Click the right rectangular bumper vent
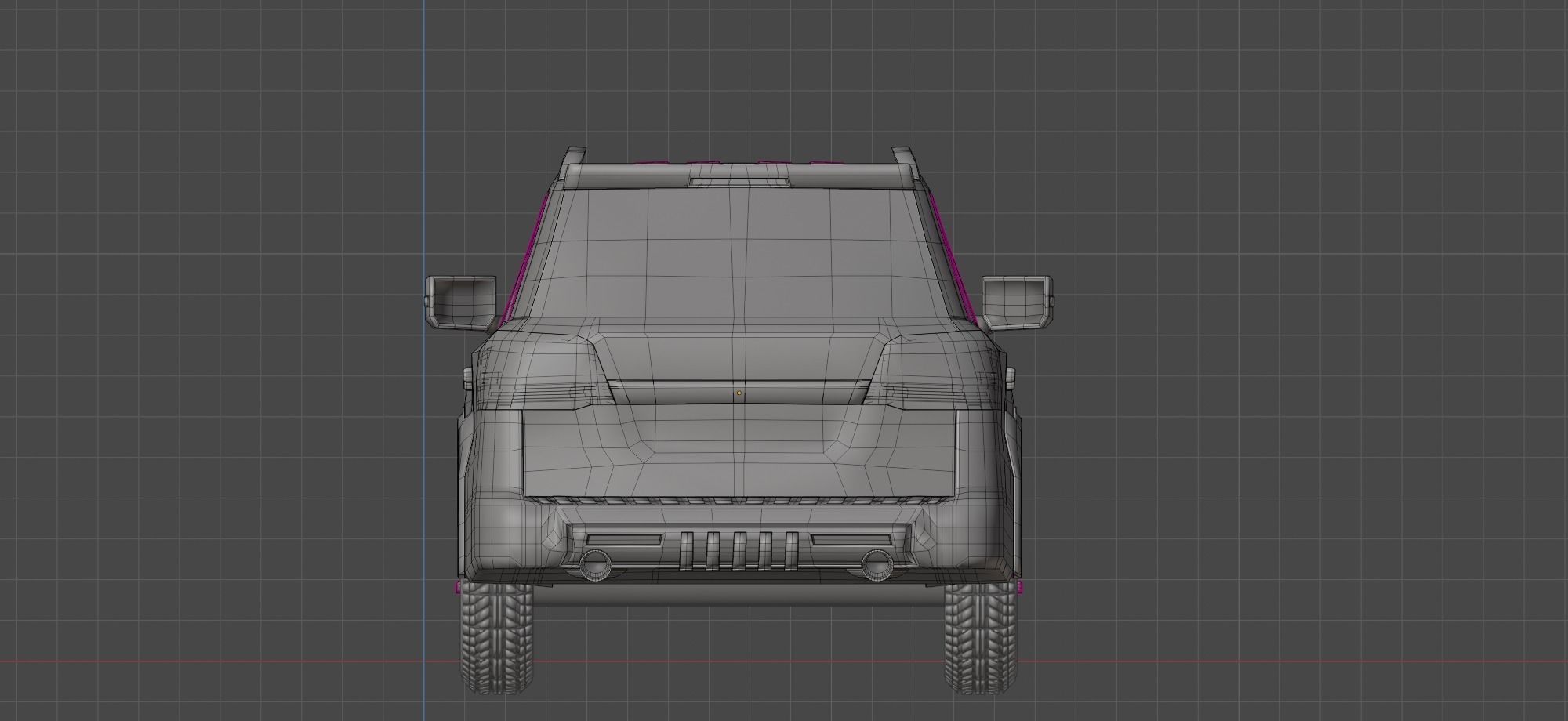Screen dimensions: 1568x721 click(x=852, y=539)
